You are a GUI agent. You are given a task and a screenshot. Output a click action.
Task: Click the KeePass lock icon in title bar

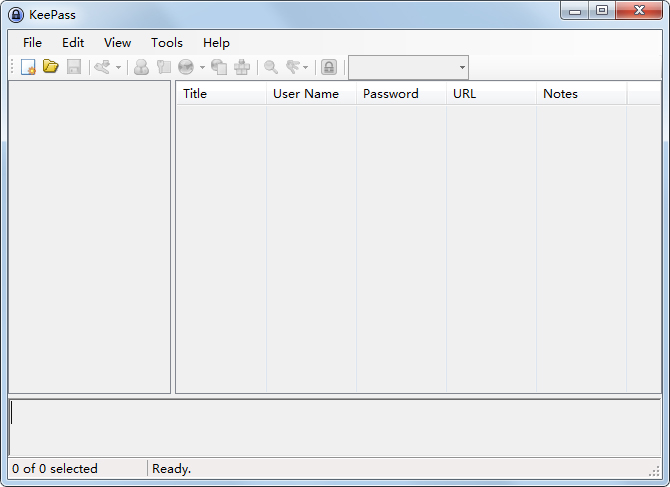coord(16,15)
